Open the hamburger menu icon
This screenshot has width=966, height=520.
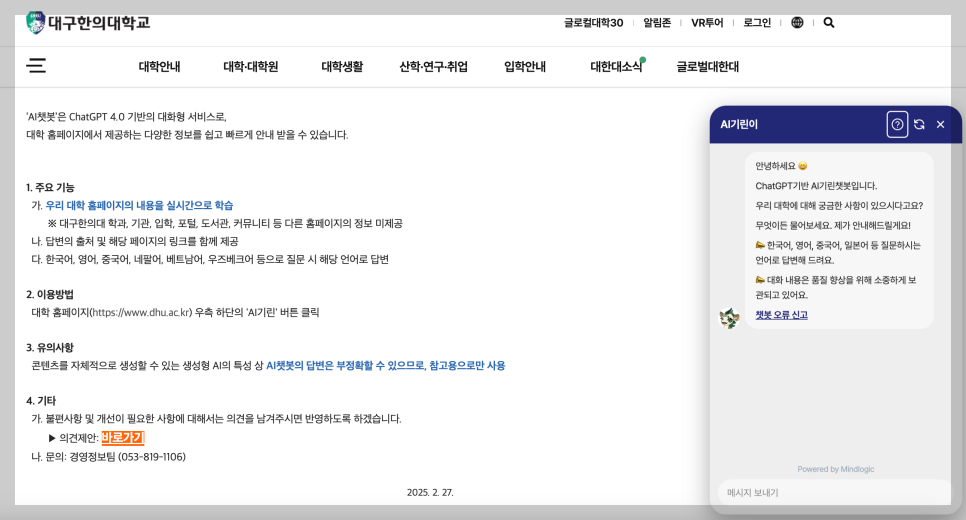pyautogui.click(x=36, y=65)
